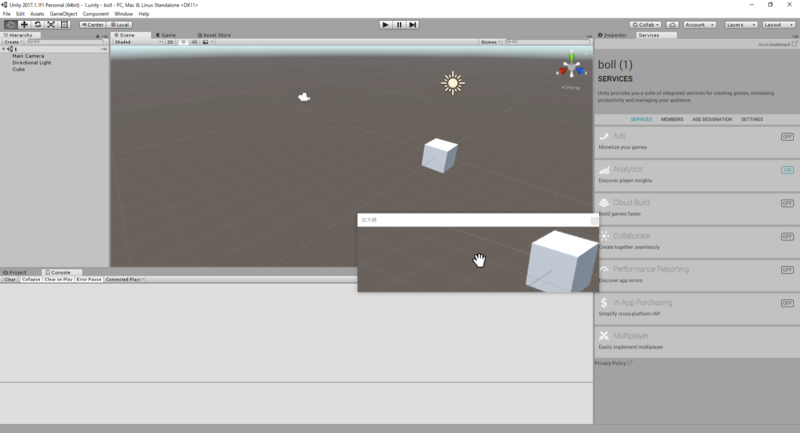Click the sun light gizmo in Scene
This screenshot has height=433, width=800.
click(x=453, y=83)
